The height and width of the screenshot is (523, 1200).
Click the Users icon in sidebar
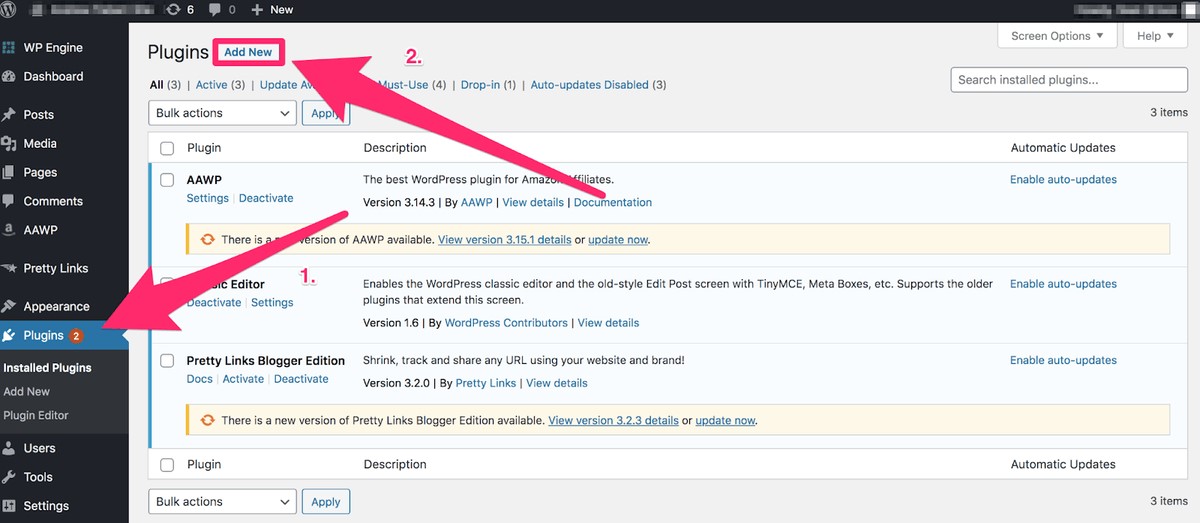[x=10, y=448]
